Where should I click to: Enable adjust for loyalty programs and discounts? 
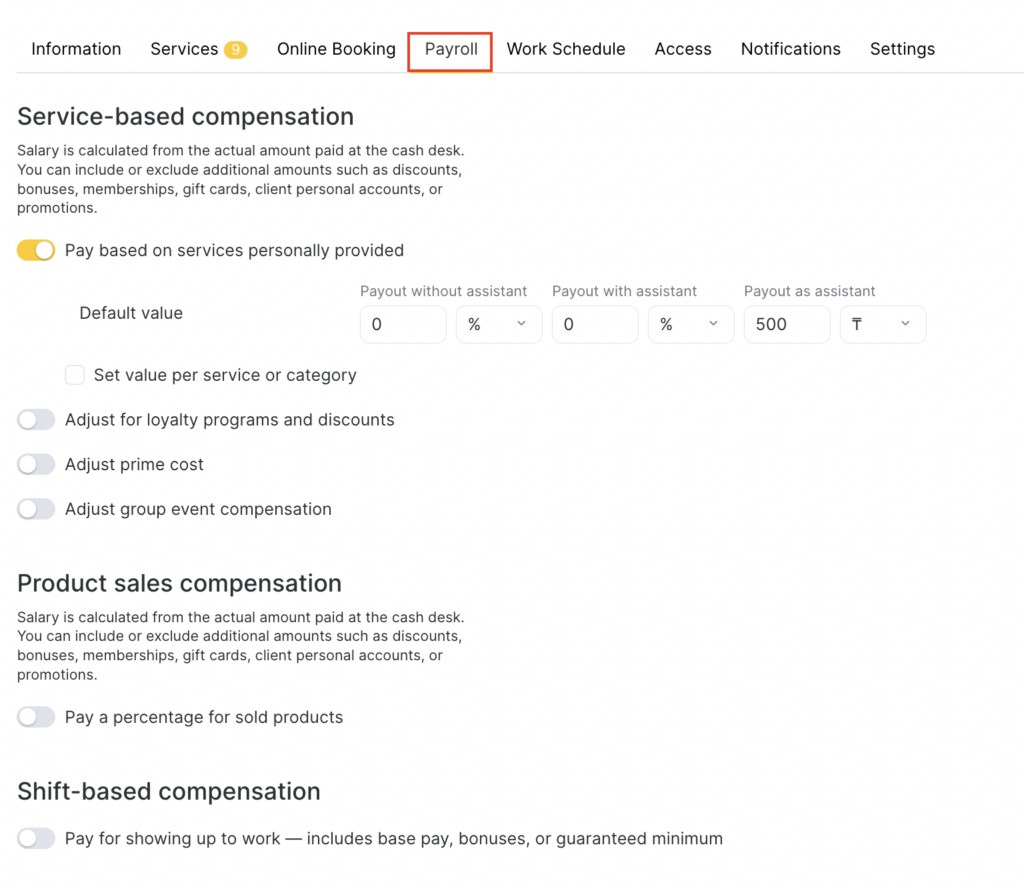[x=36, y=420]
